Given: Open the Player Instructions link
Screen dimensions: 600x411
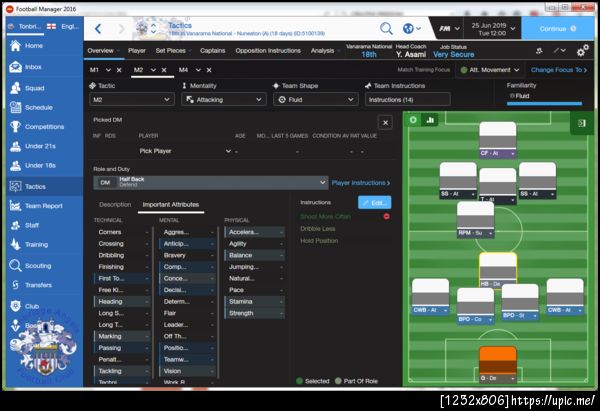Looking at the screenshot, I should point(361,183).
